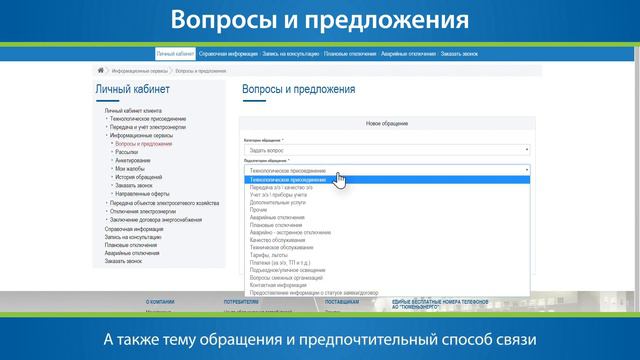Open 'Мои жалобы' in the sidebar

click(x=130, y=169)
